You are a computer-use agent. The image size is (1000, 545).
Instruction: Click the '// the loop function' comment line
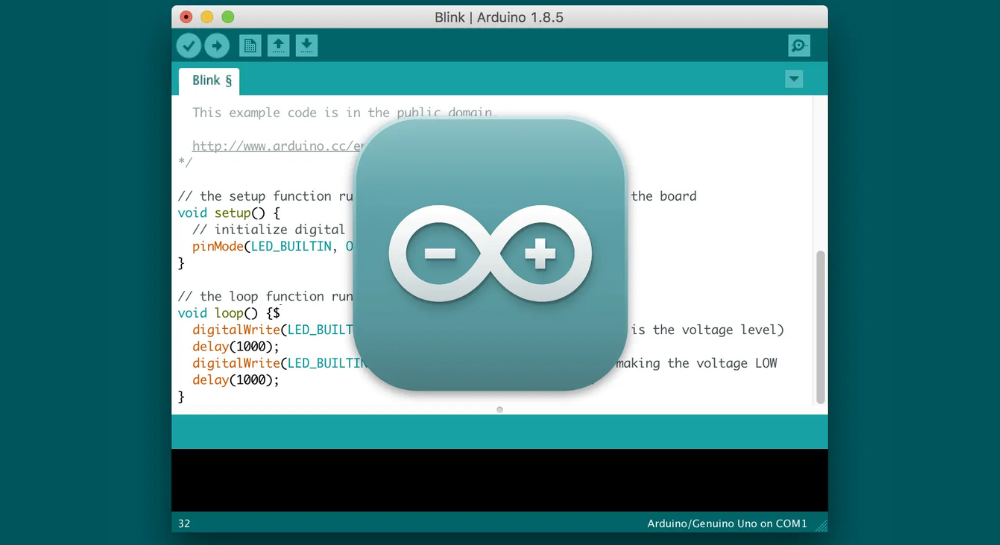pyautogui.click(x=265, y=296)
